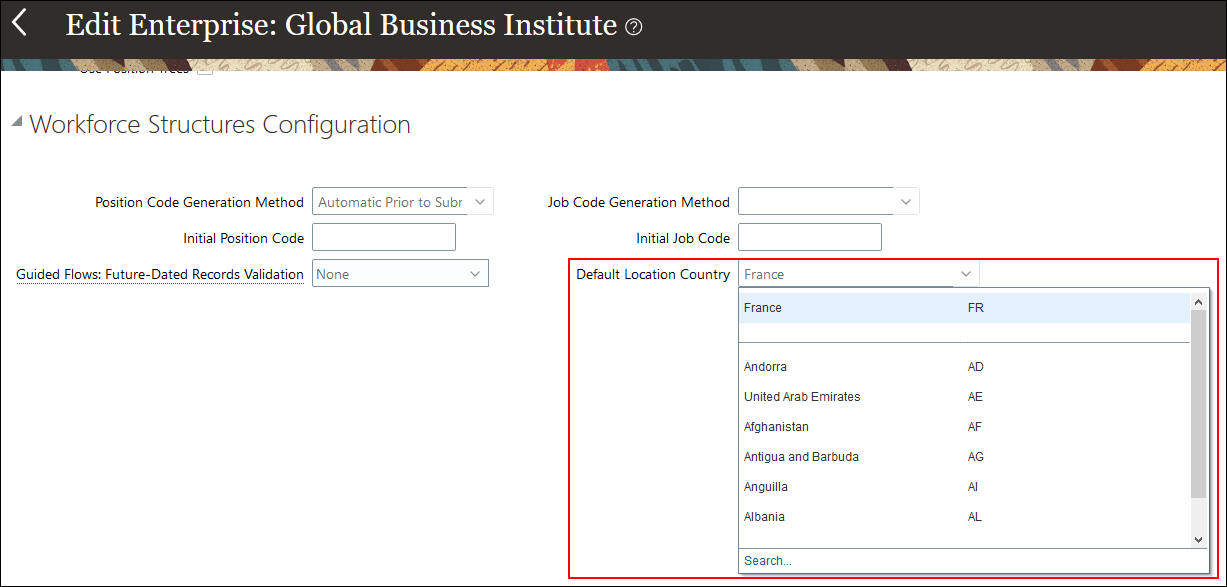The width and height of the screenshot is (1227, 587).
Task: Toggle Default Location Country dropdown arrow
Action: pos(966,274)
